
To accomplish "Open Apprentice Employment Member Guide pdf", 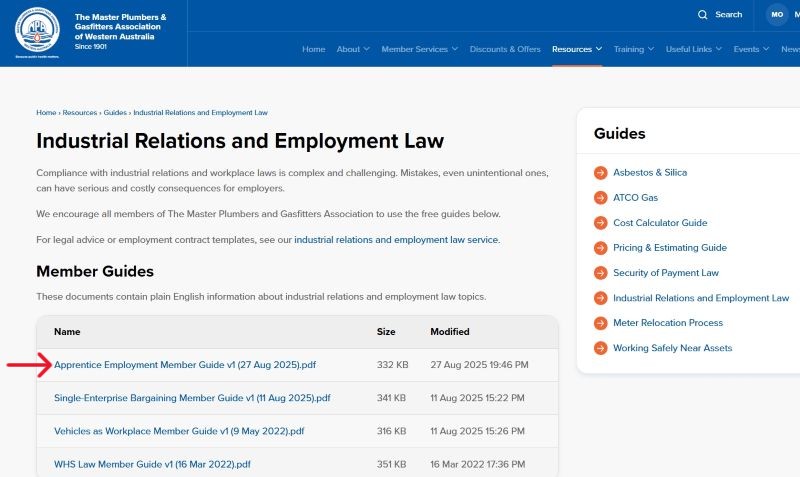I will tap(185, 365).
